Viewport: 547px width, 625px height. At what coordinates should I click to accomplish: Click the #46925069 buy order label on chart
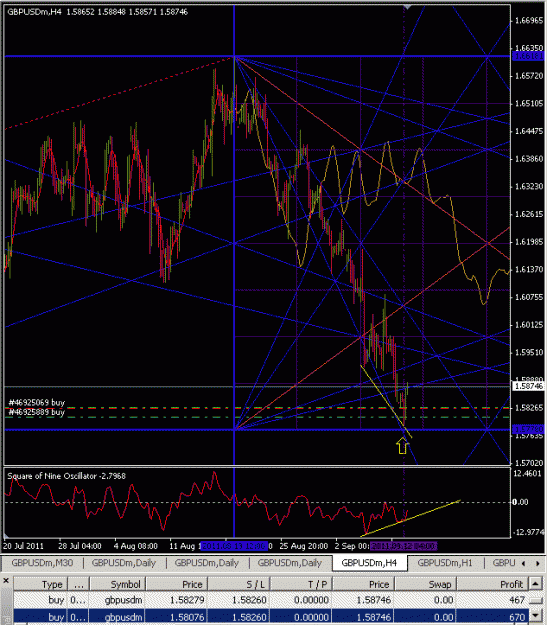click(x=37, y=402)
